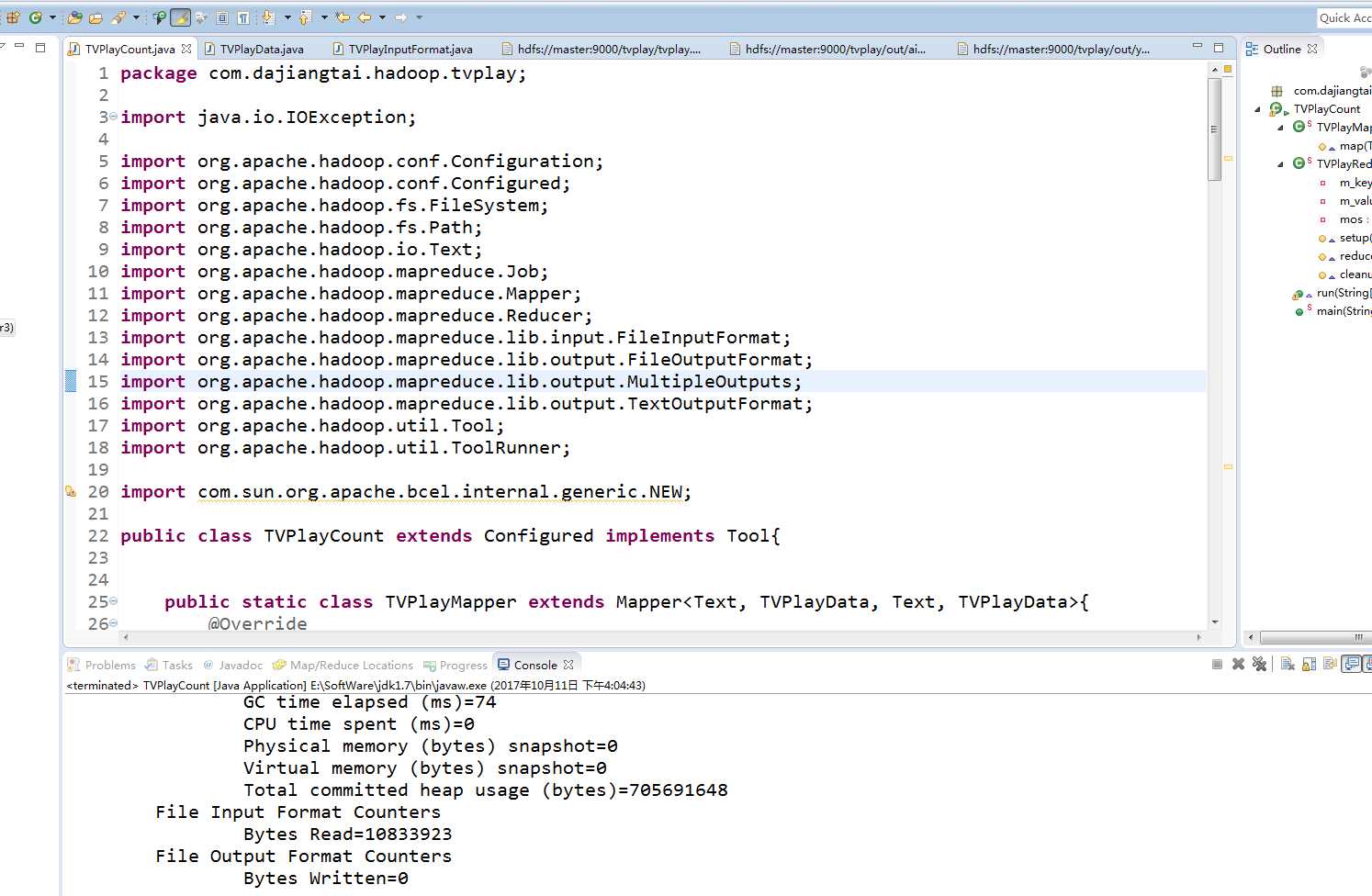Minimize the editor area
This screenshot has width=1372, height=896.
(1197, 47)
